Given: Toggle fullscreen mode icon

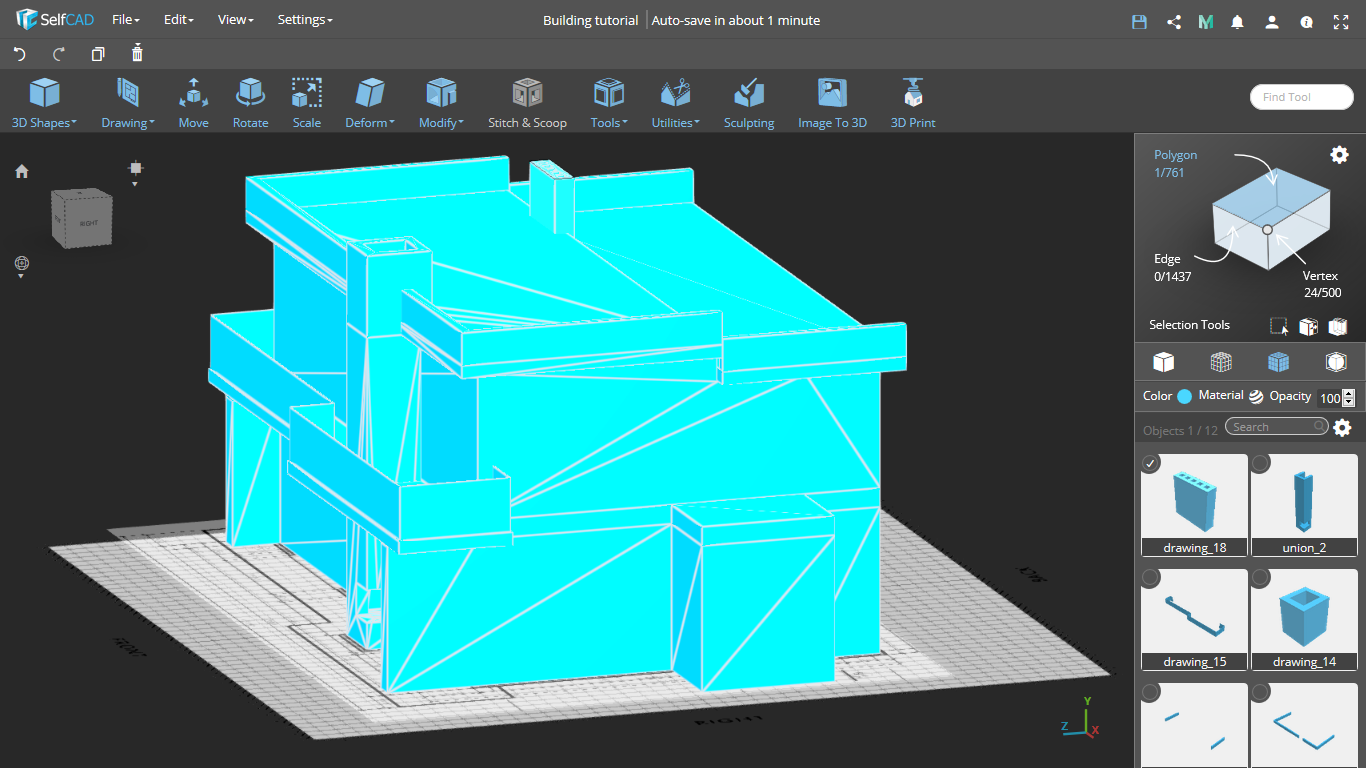Looking at the screenshot, I should [1341, 21].
